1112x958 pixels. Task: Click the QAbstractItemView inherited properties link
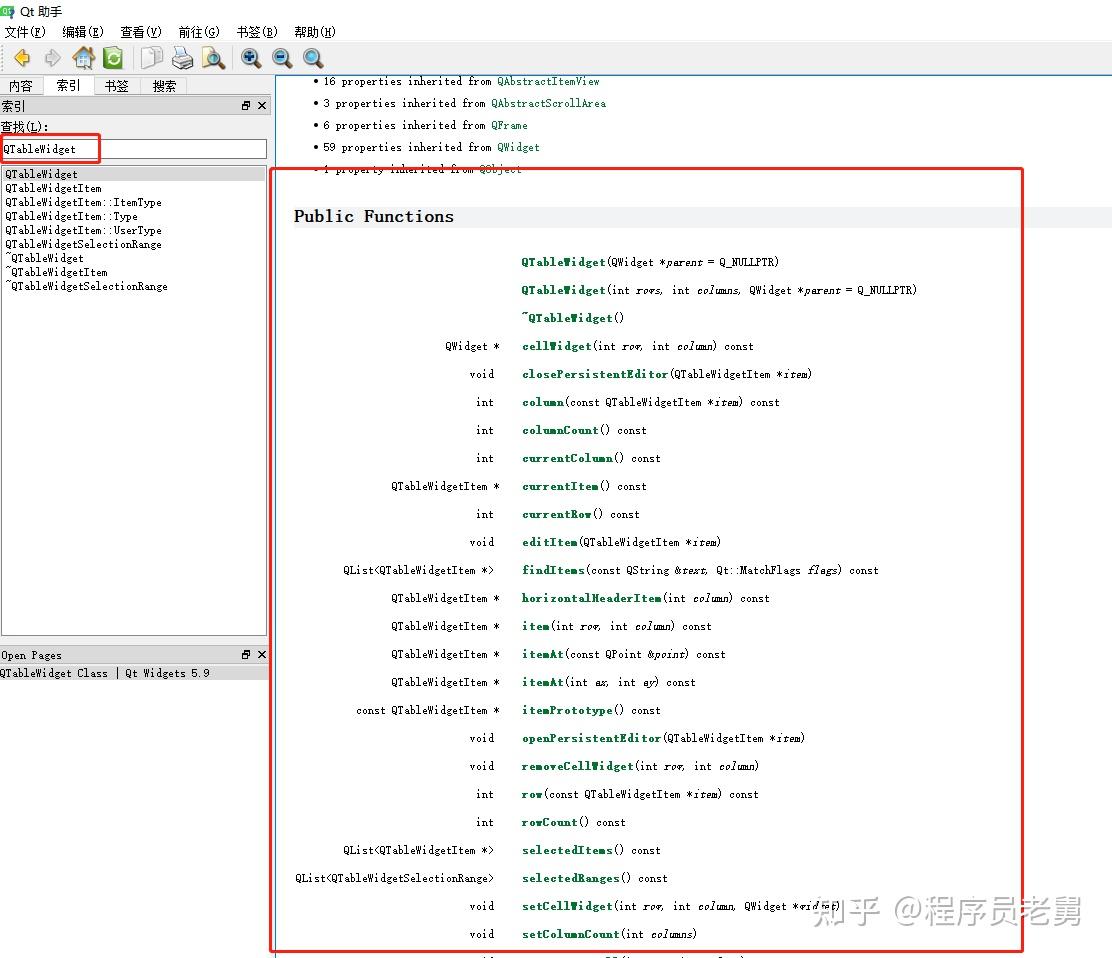[548, 81]
